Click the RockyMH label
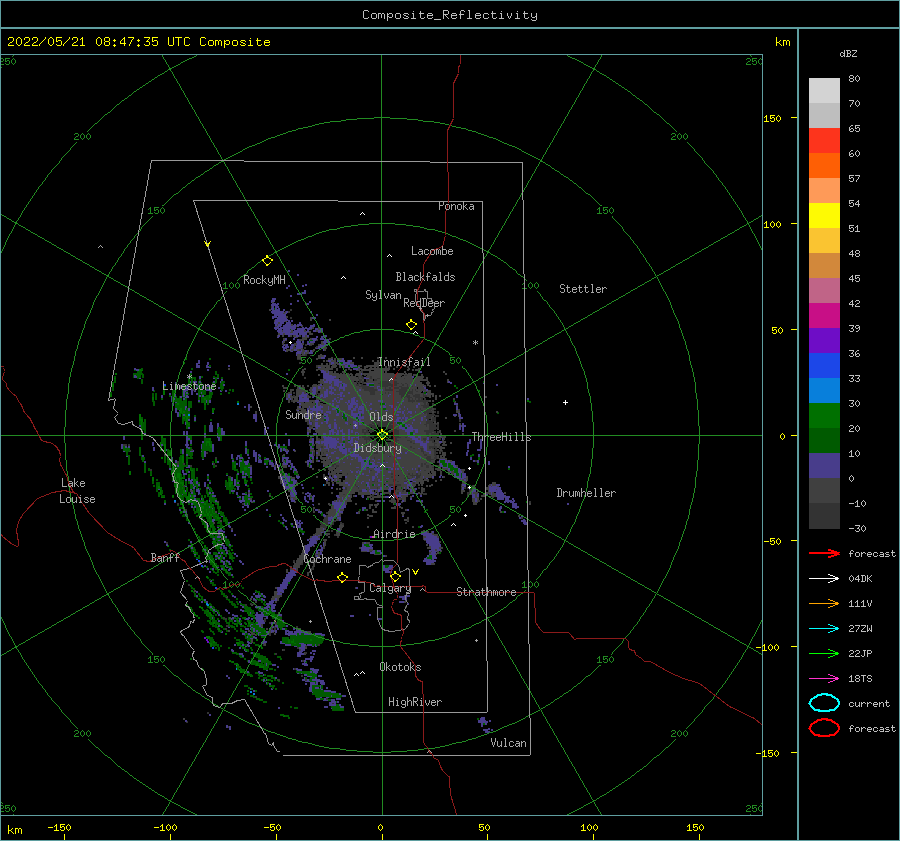The width and height of the screenshot is (900, 841). click(264, 280)
